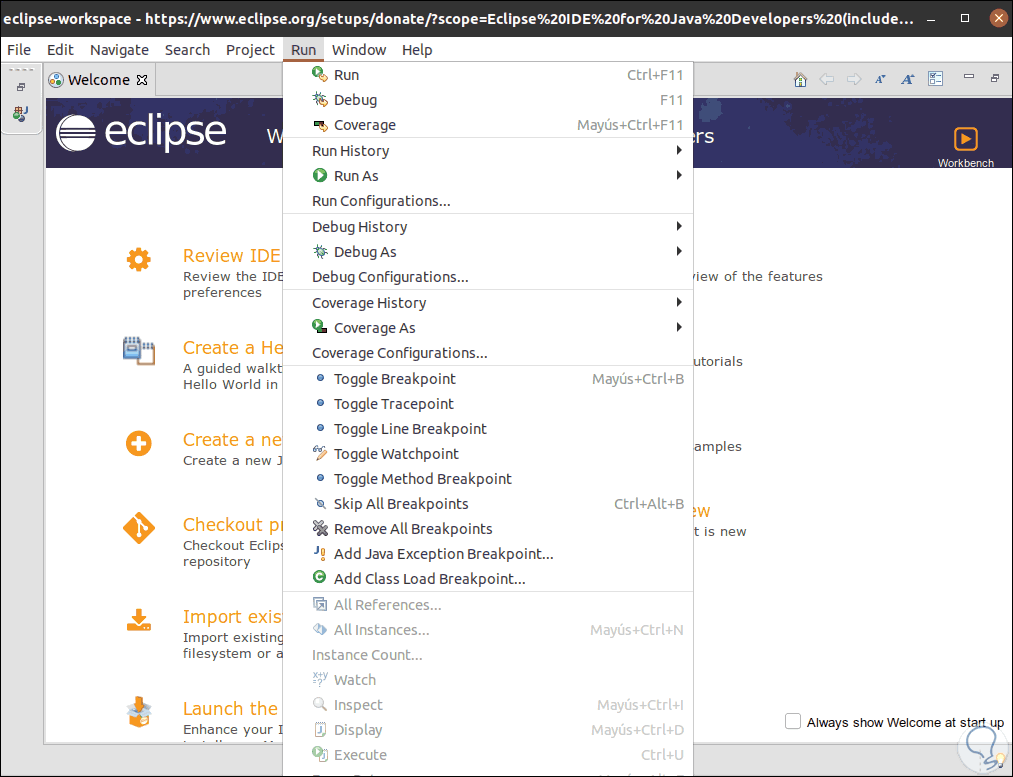Open the Search menu

[187, 50]
